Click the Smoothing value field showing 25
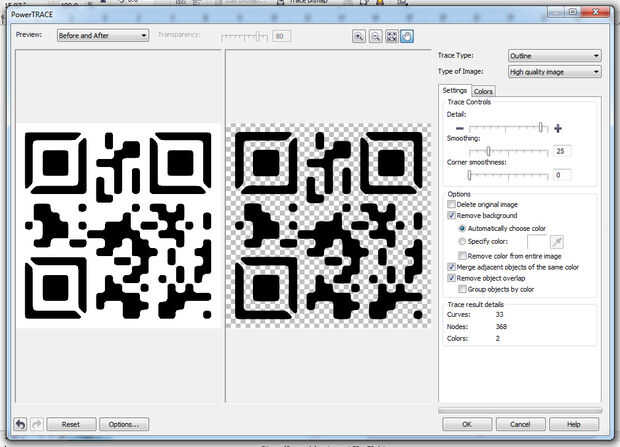The width and height of the screenshot is (620, 447). [561, 151]
